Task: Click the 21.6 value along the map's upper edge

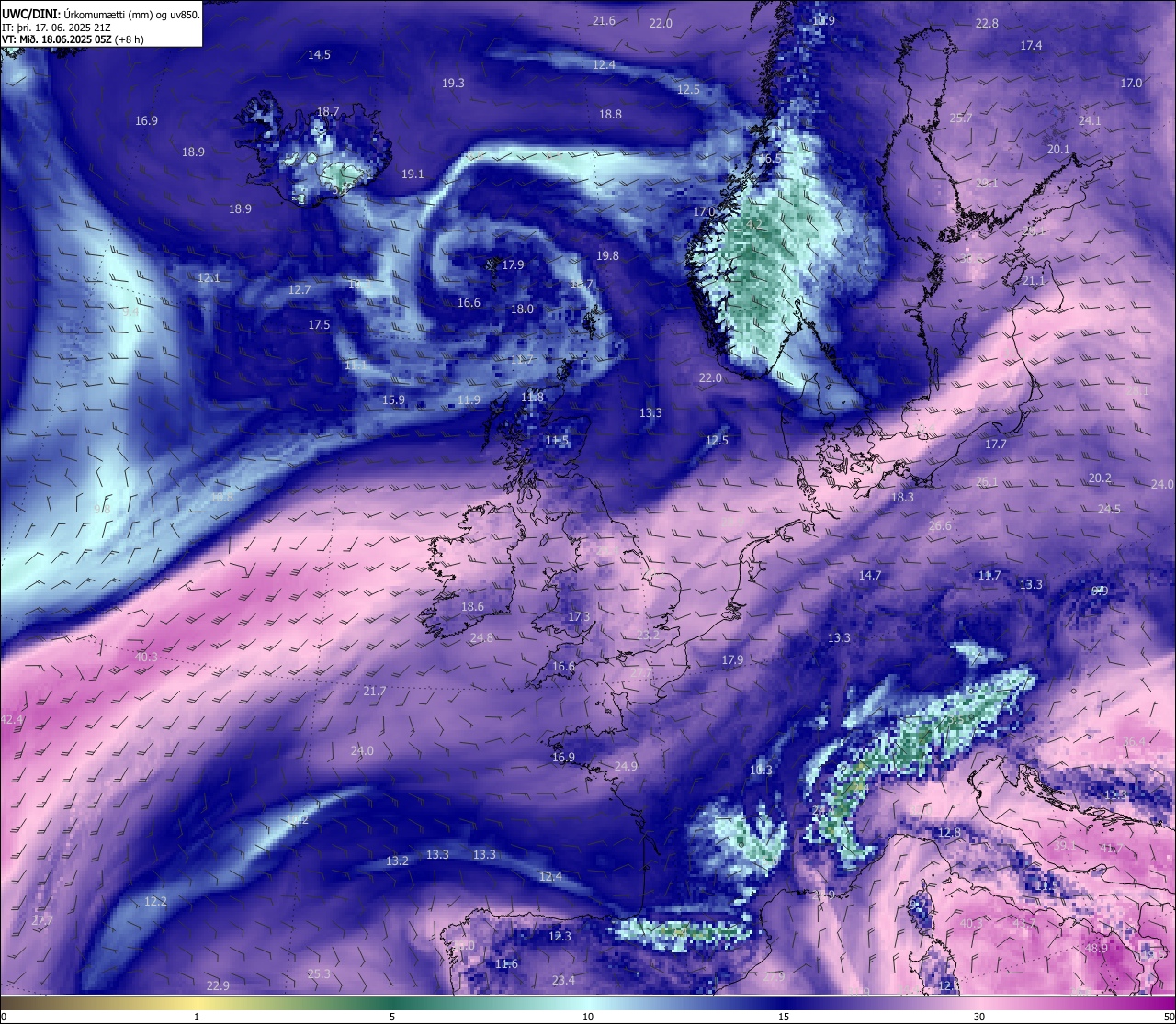Action: click(604, 20)
